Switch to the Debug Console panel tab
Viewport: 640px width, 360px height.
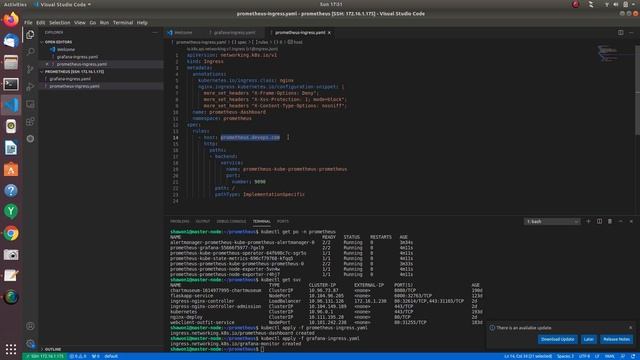[x=231, y=221]
